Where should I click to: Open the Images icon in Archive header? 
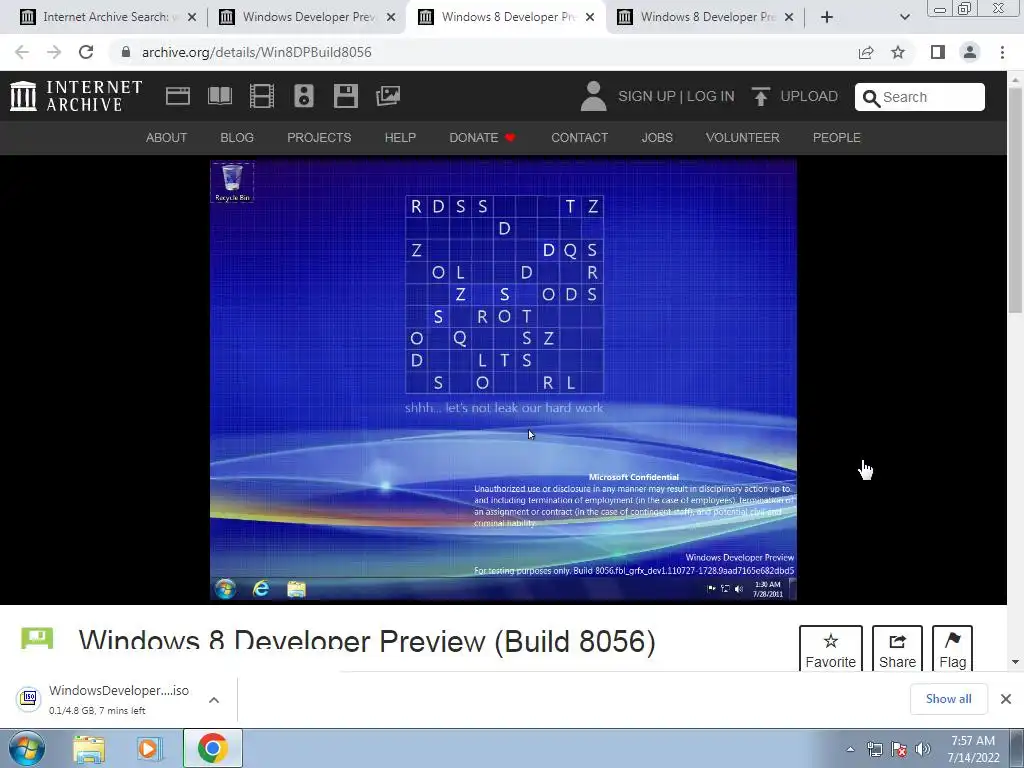[388, 96]
